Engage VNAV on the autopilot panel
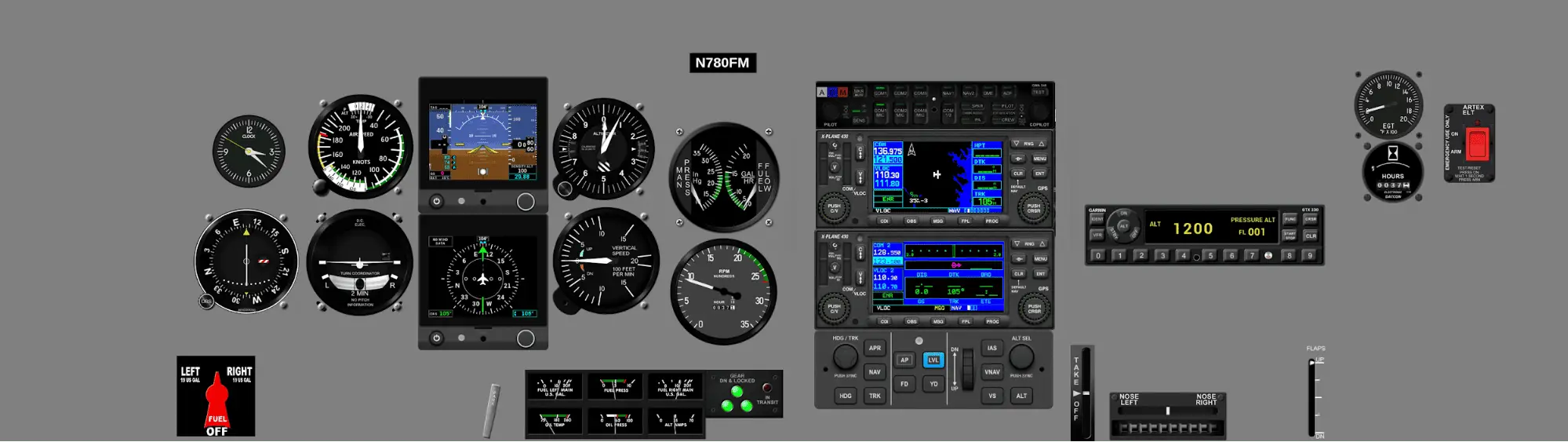 point(992,371)
